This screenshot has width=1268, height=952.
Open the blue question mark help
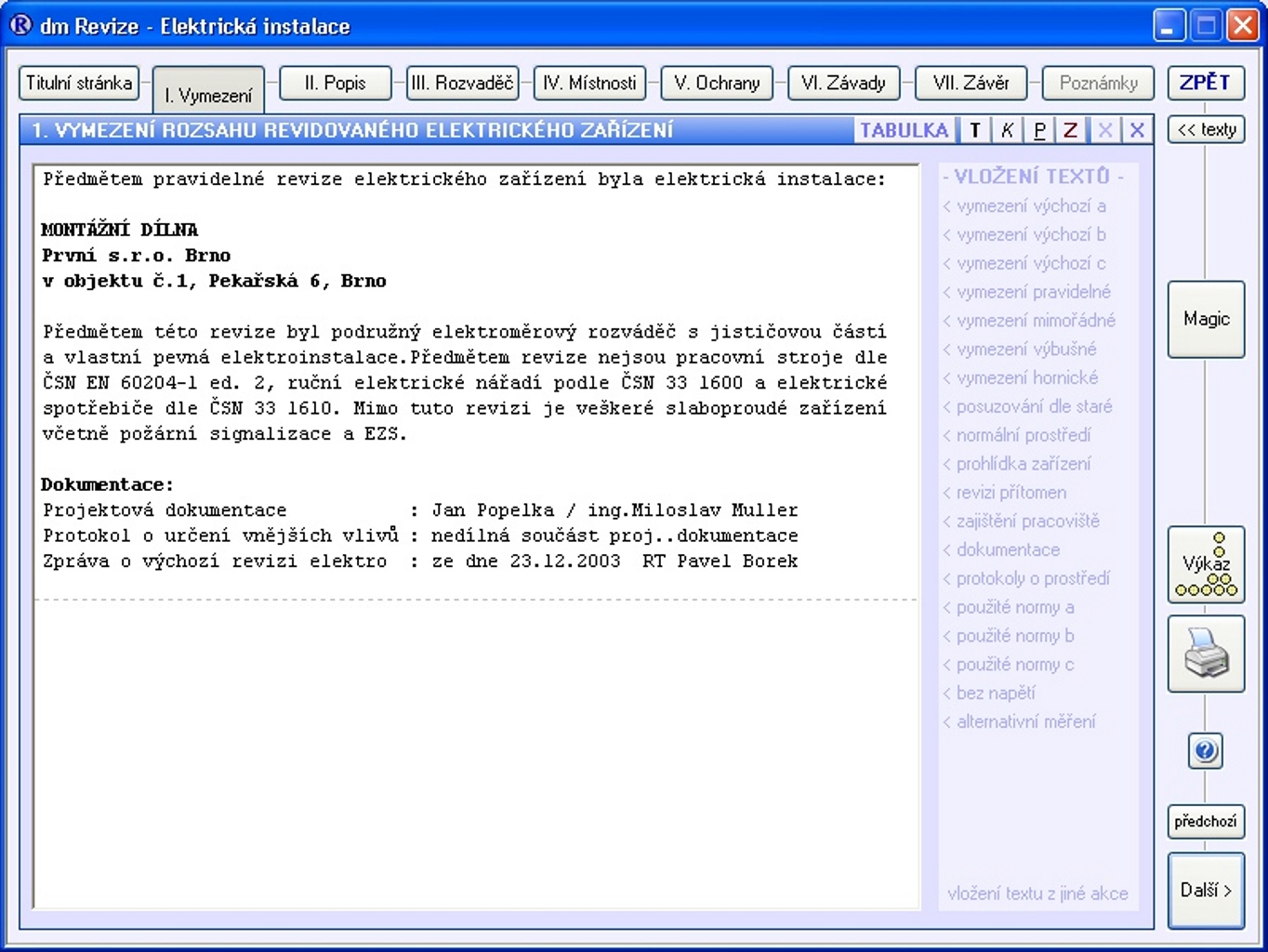[x=1206, y=750]
